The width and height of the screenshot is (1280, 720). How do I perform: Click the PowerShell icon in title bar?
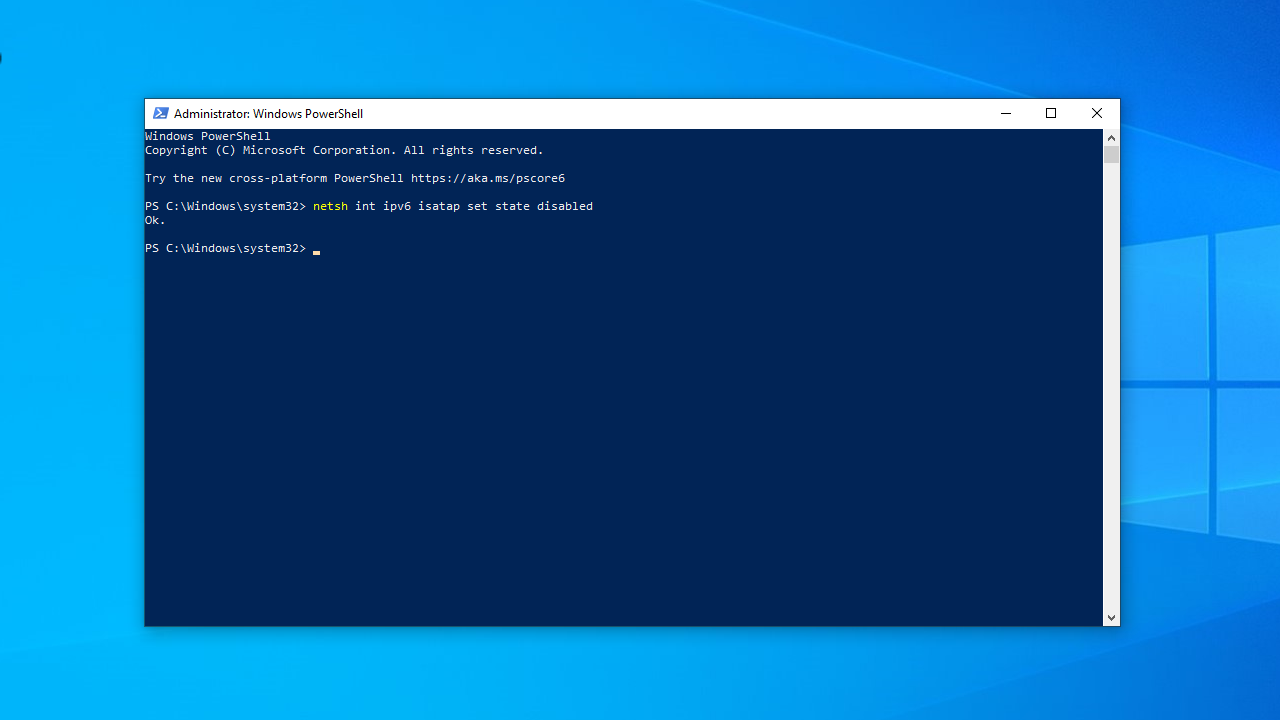(x=160, y=114)
